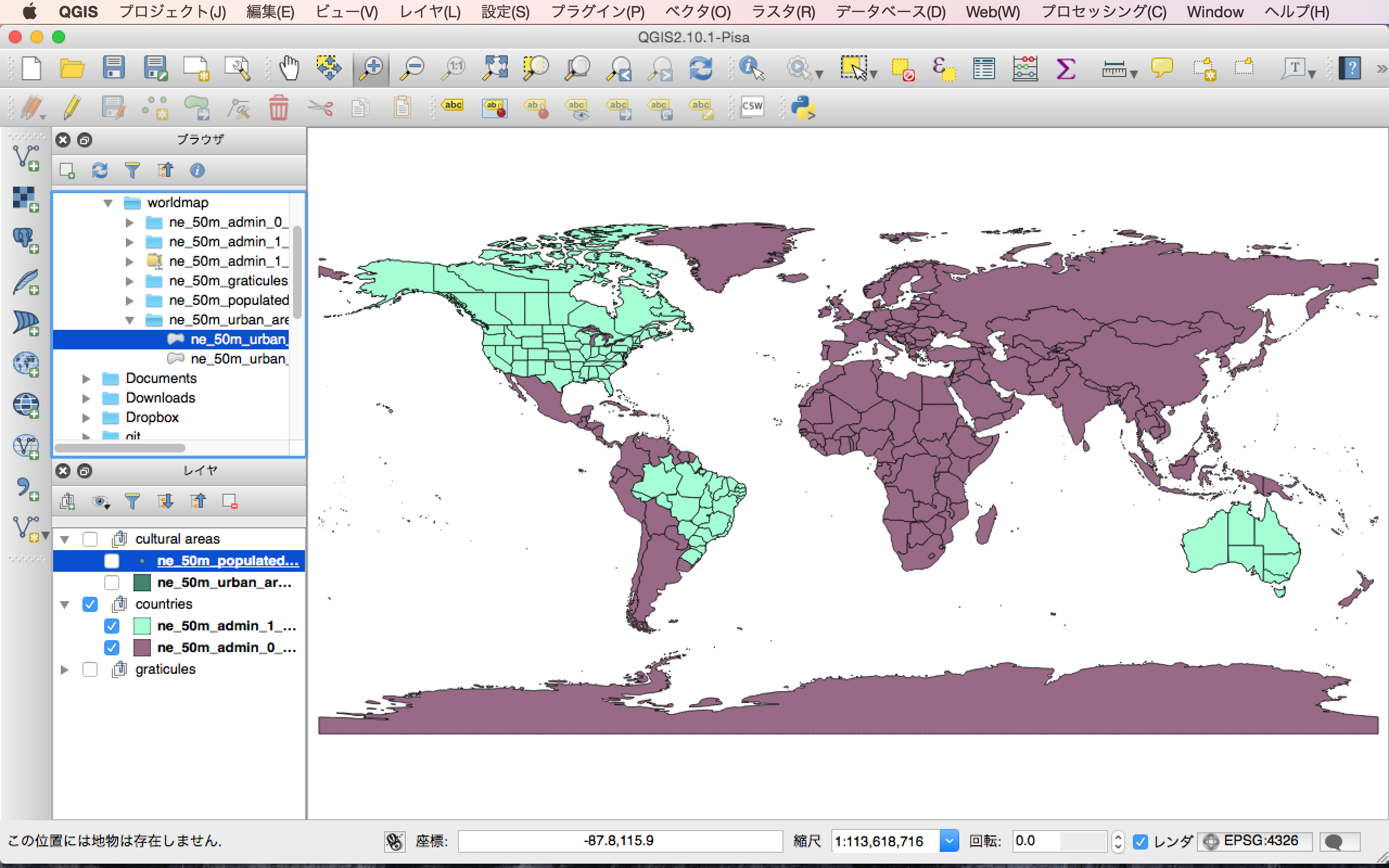Viewport: 1389px width, 868px height.
Task: Add vector layer from side toolbar
Action: pos(27,158)
